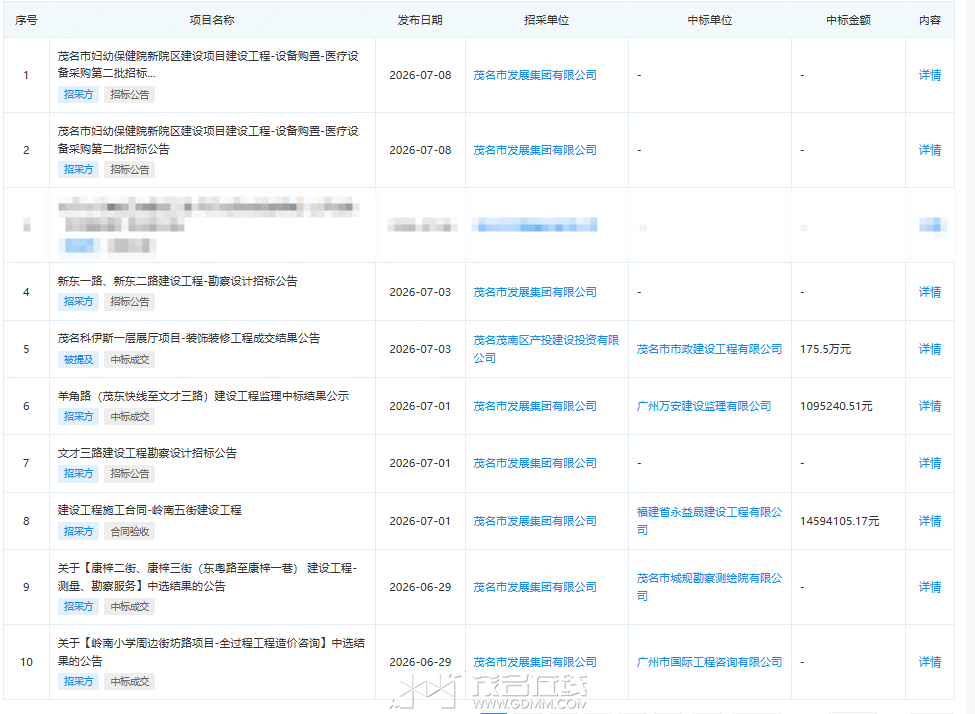Open winner 广州市国际工程咨询有限公司
975x714 pixels.
pos(709,662)
